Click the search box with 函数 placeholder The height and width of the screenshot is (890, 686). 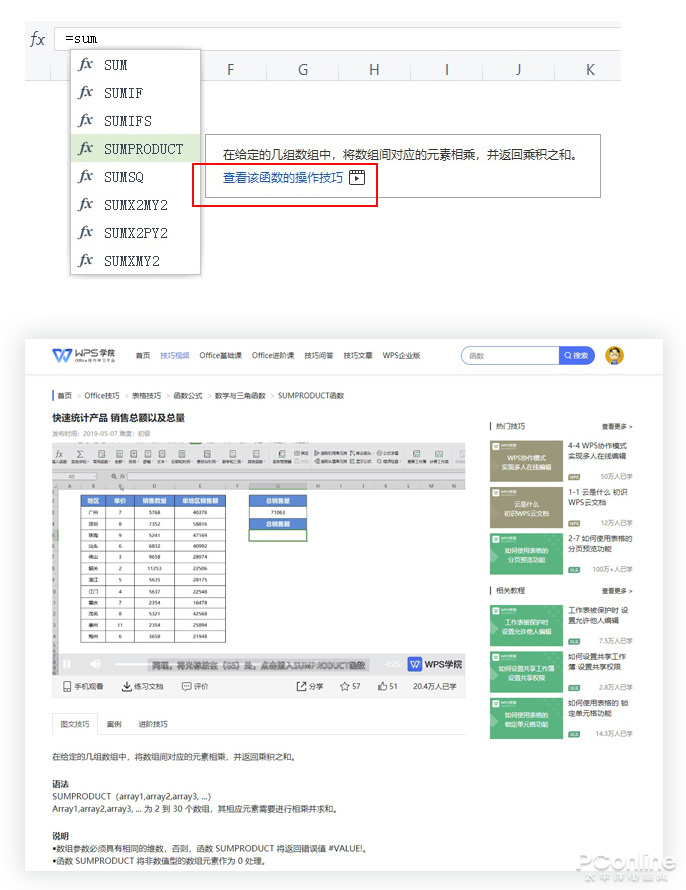tap(511, 355)
